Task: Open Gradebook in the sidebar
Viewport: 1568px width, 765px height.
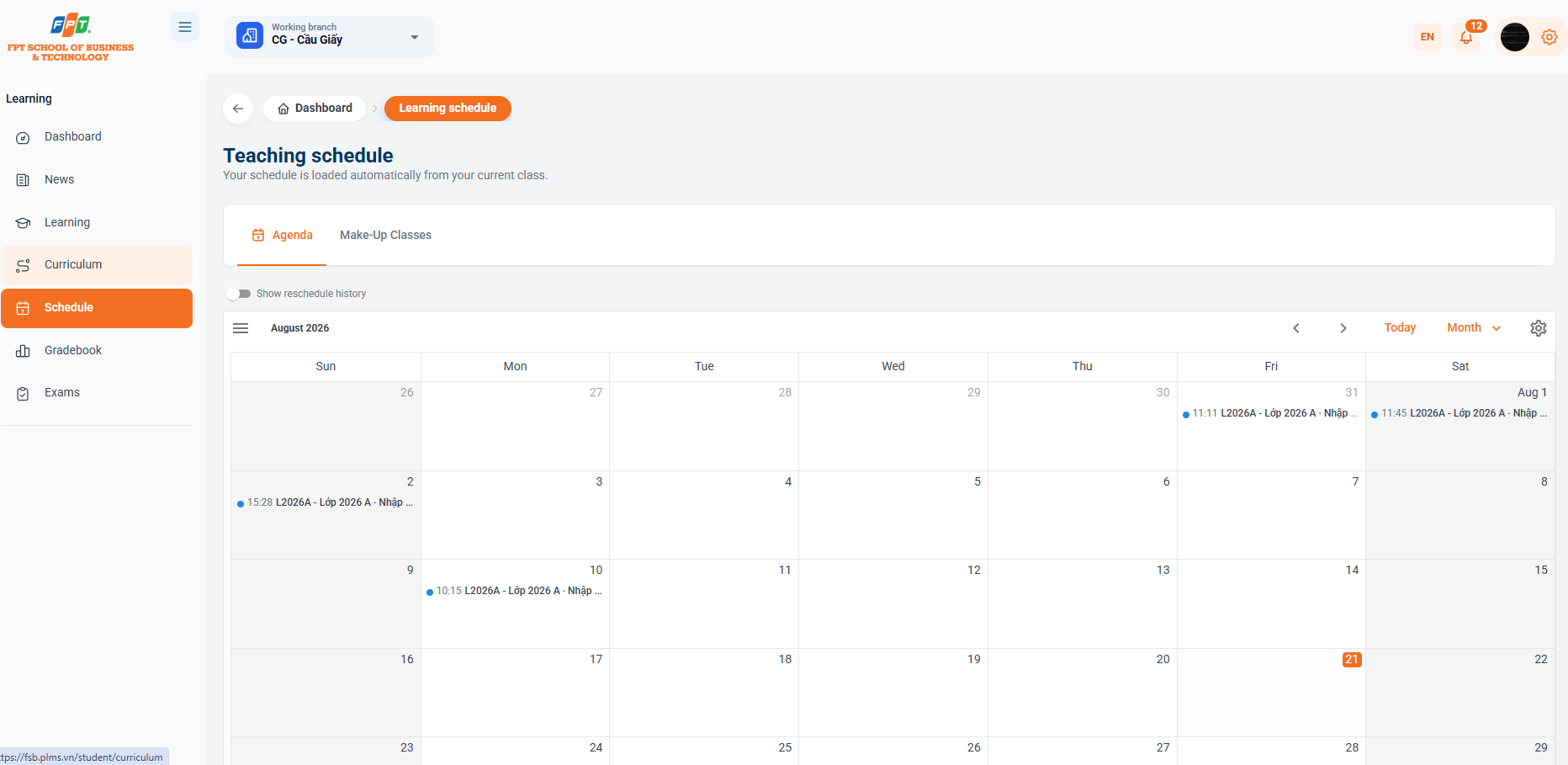Action: tap(97, 351)
